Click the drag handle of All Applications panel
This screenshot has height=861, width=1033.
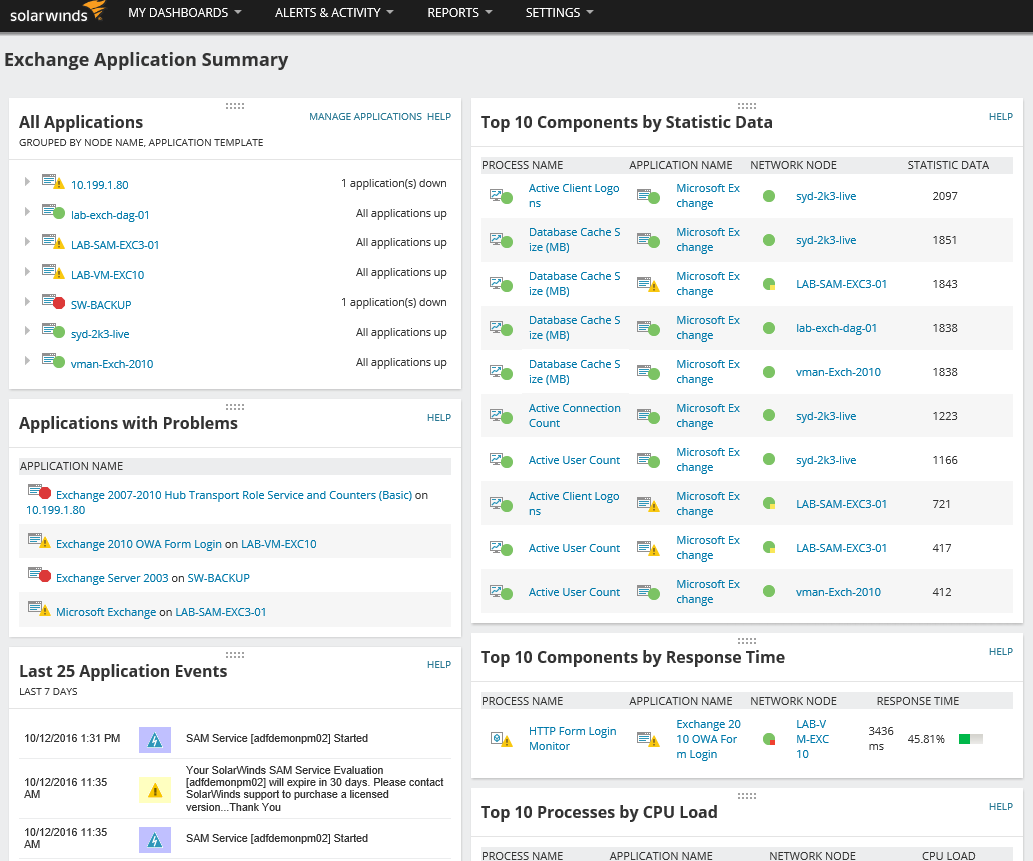(x=235, y=106)
